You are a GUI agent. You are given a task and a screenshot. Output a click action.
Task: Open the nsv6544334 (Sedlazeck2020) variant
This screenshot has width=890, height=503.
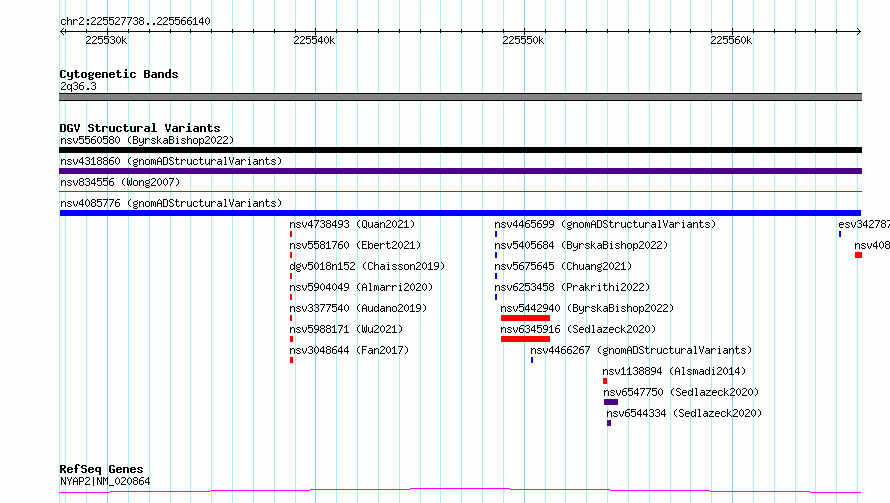[684, 413]
